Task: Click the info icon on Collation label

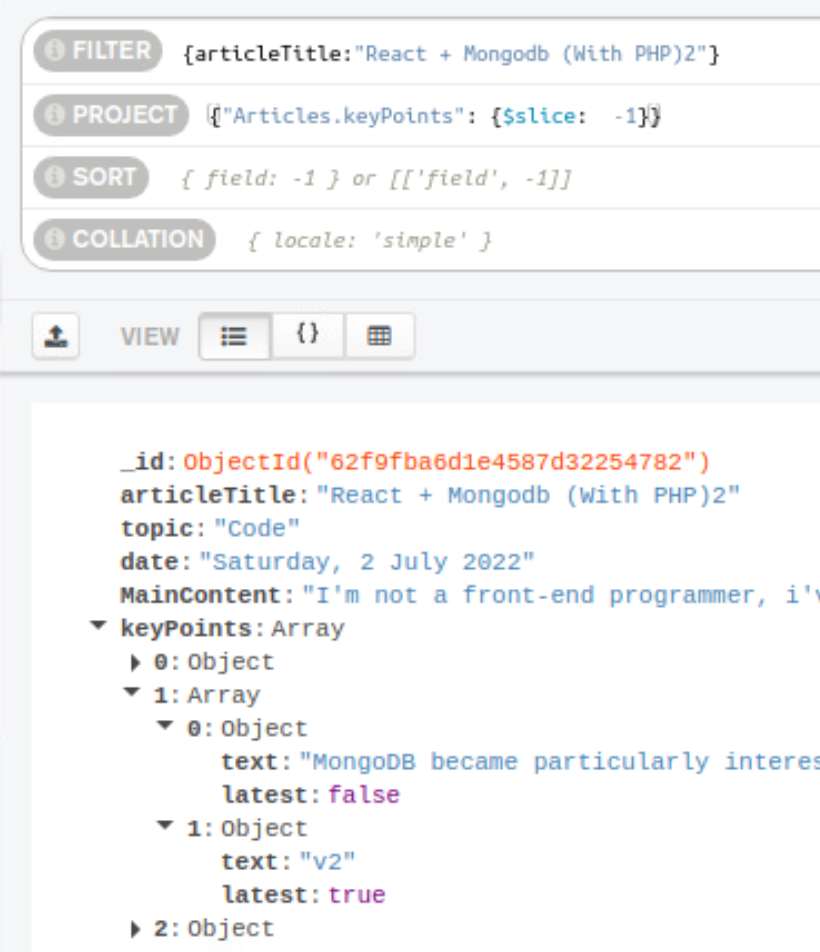Action: click(54, 240)
